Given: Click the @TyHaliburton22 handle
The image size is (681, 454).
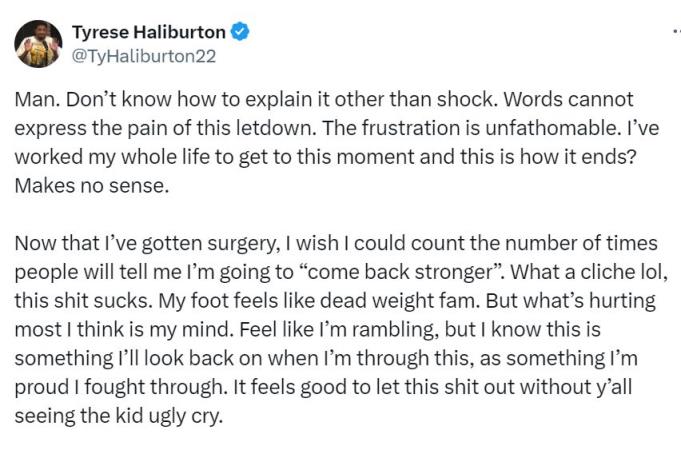Looking at the screenshot, I should [144, 56].
